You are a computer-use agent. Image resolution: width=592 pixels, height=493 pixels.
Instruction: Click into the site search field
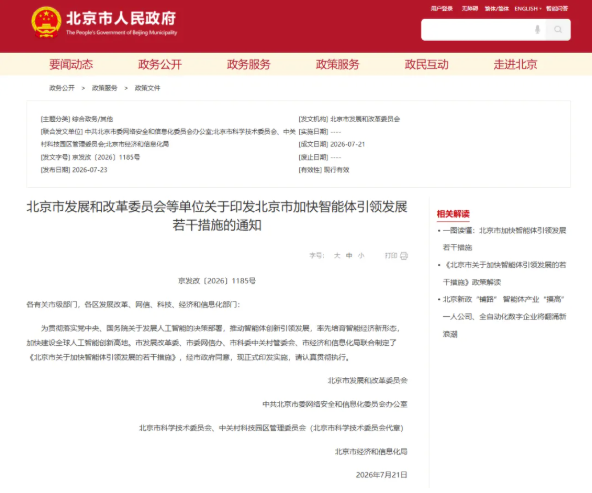tap(478, 29)
